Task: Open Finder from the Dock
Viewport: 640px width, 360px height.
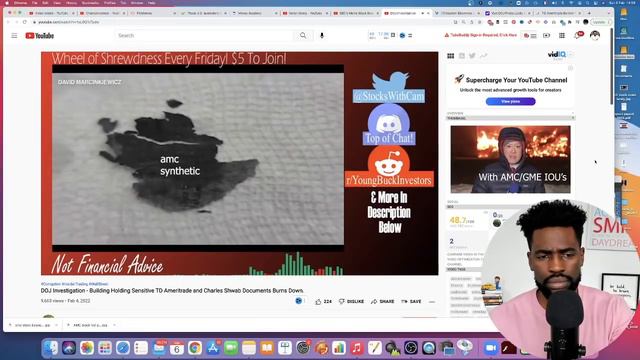Action: coord(51,348)
